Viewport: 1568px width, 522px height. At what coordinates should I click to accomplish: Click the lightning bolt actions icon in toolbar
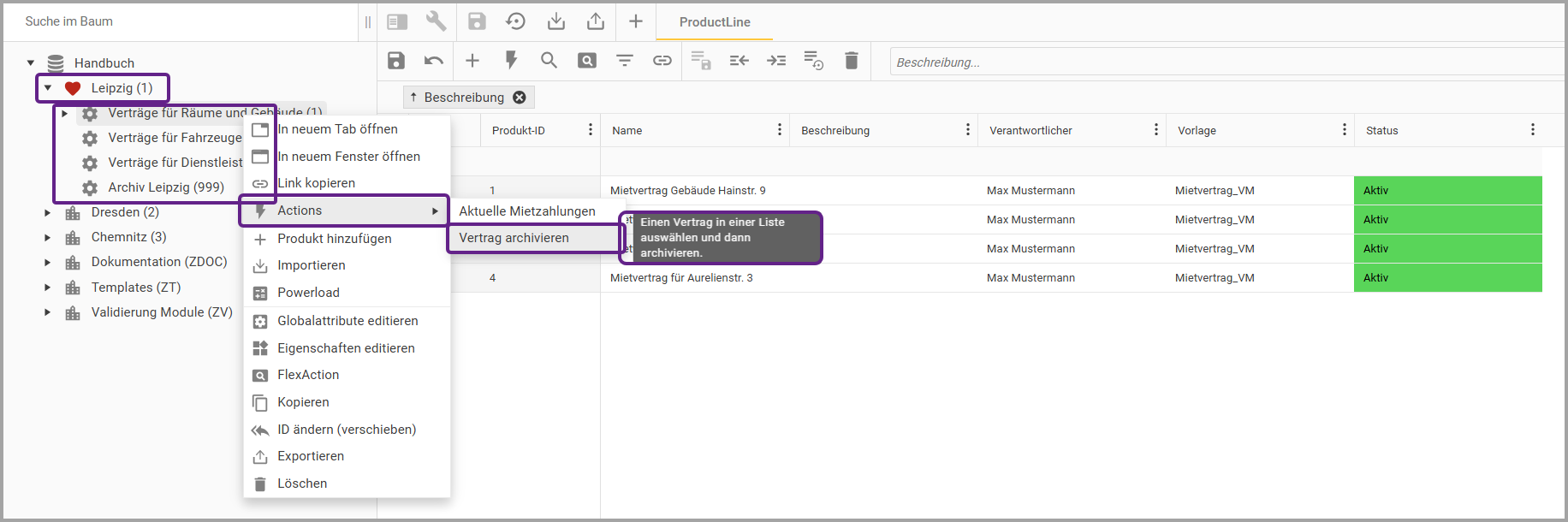[511, 61]
